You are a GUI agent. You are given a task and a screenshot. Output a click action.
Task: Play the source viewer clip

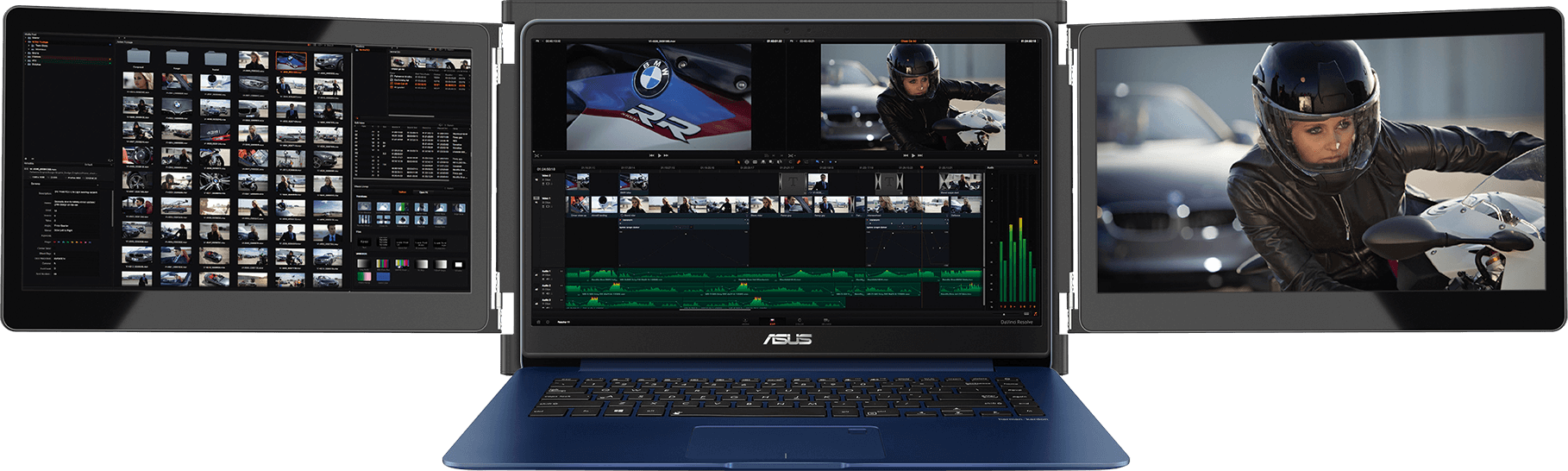[x=659, y=155]
